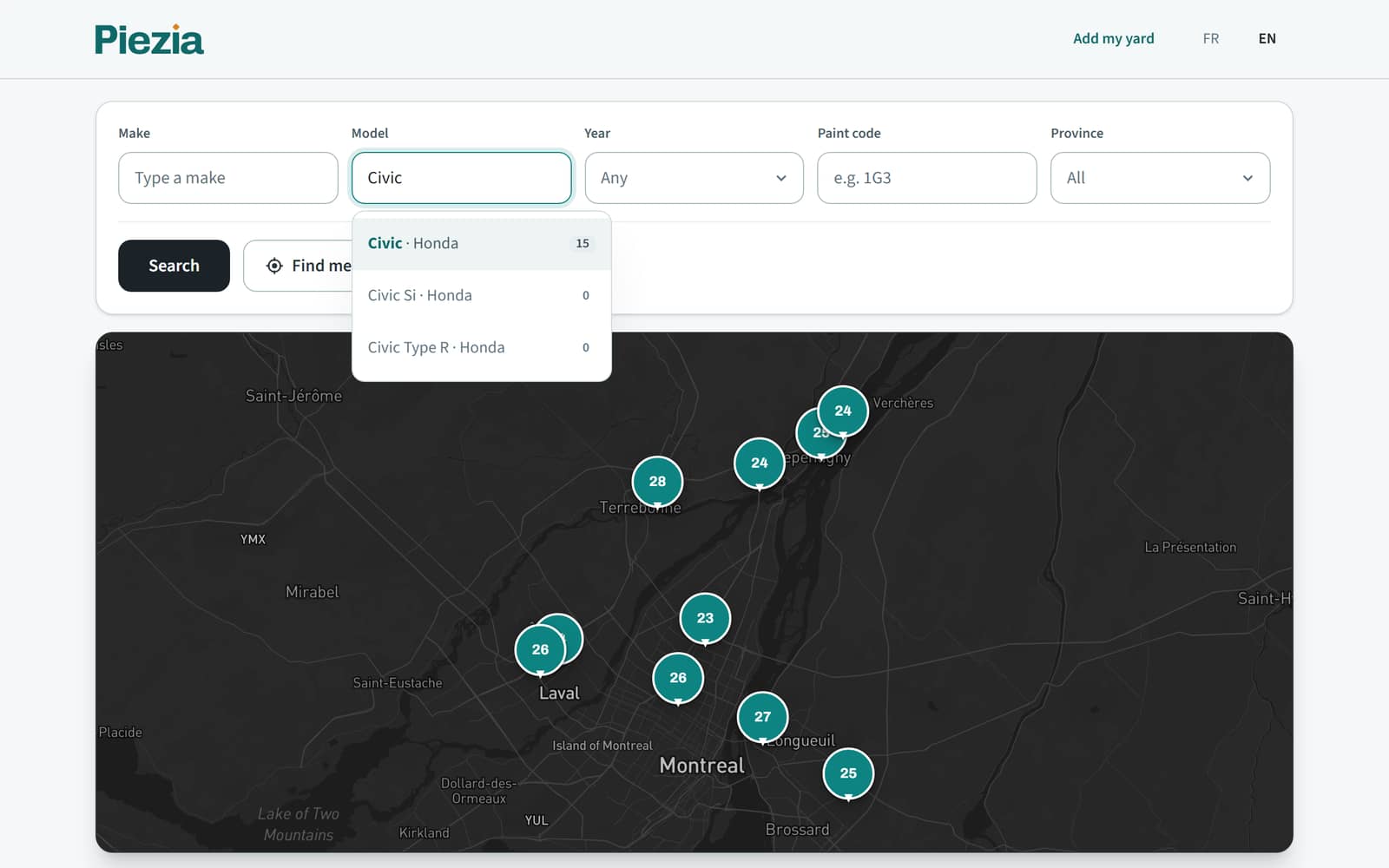Click the Add my yard link
1389x868 pixels.
tap(1113, 38)
